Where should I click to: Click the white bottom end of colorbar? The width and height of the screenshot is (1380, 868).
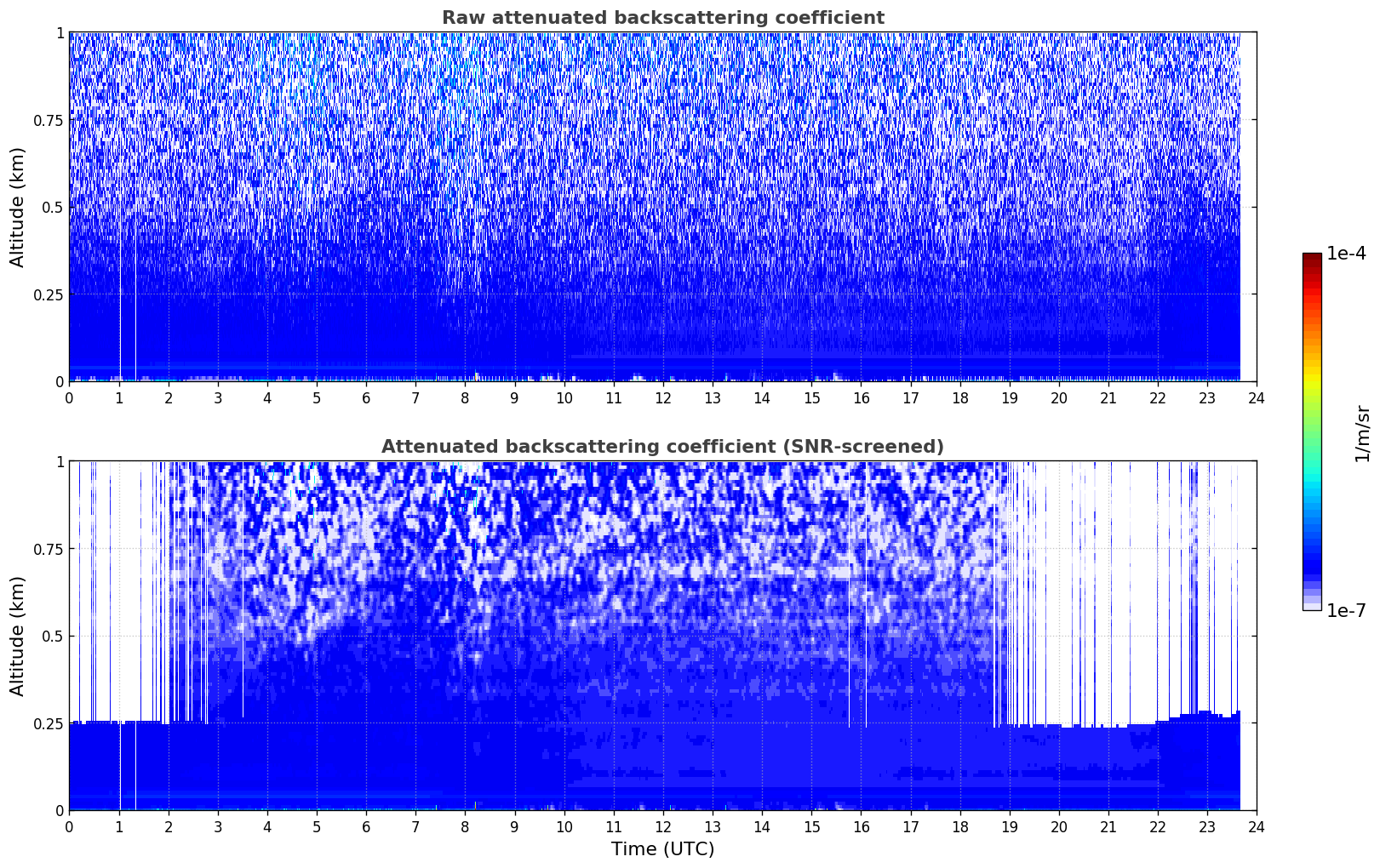click(1312, 606)
